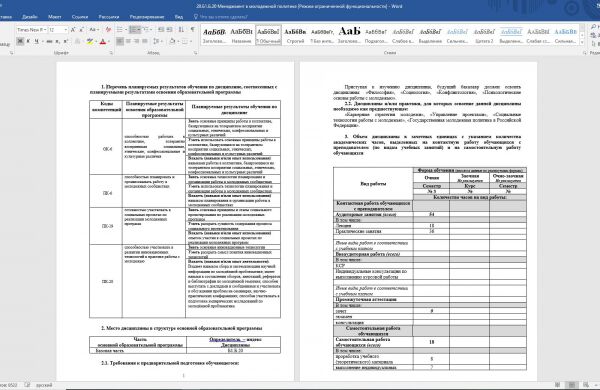The height and width of the screenshot is (390, 600).
Task: Switch to Print Layout view in the status bar
Action: [572, 385]
